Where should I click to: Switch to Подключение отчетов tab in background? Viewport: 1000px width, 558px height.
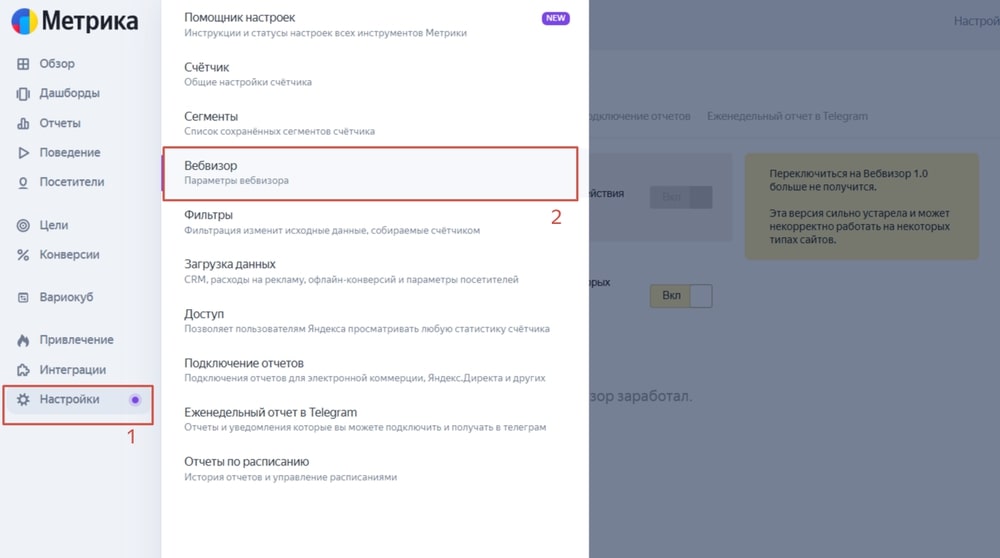[640, 116]
